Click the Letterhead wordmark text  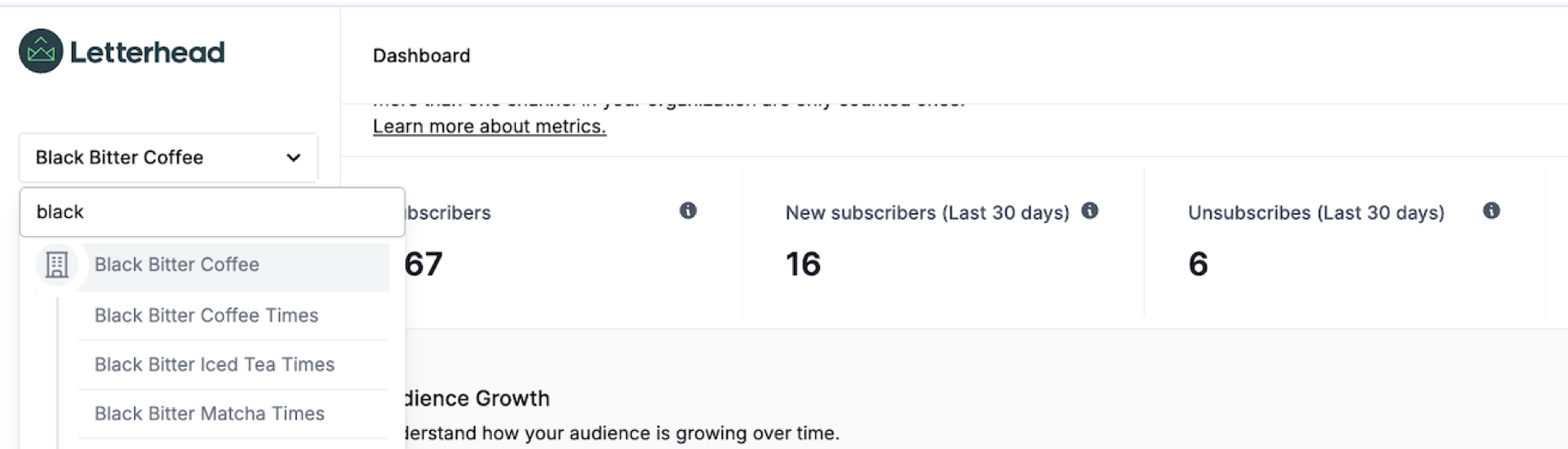pos(147,52)
